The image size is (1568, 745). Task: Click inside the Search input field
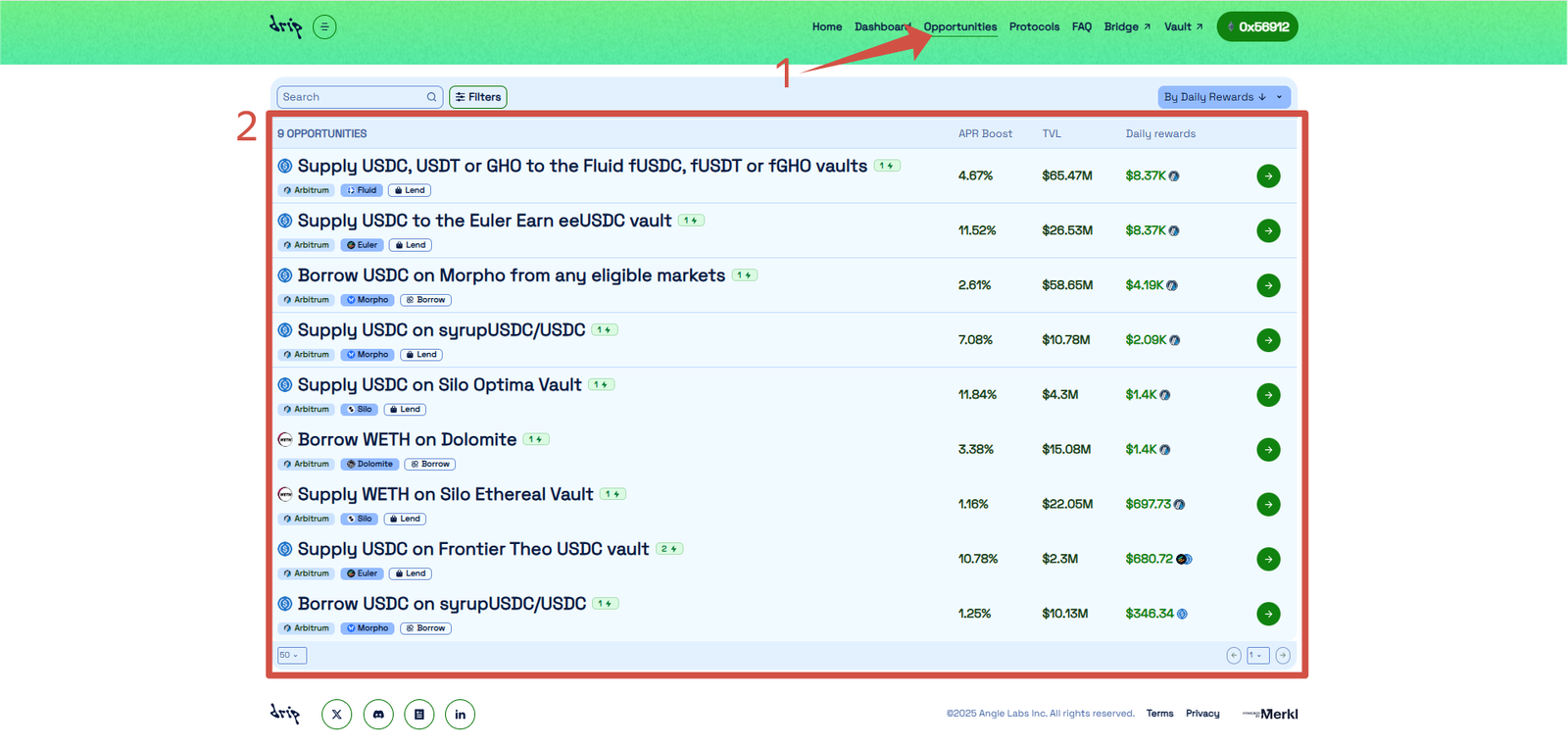coord(351,97)
